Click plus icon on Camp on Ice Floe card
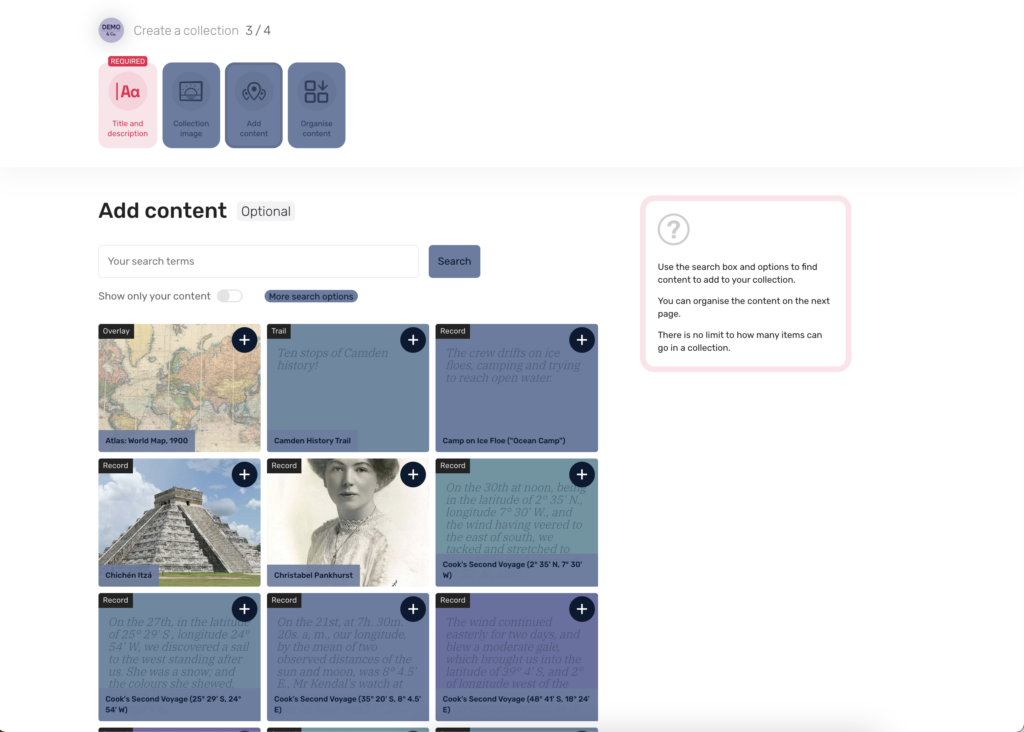 tap(581, 340)
